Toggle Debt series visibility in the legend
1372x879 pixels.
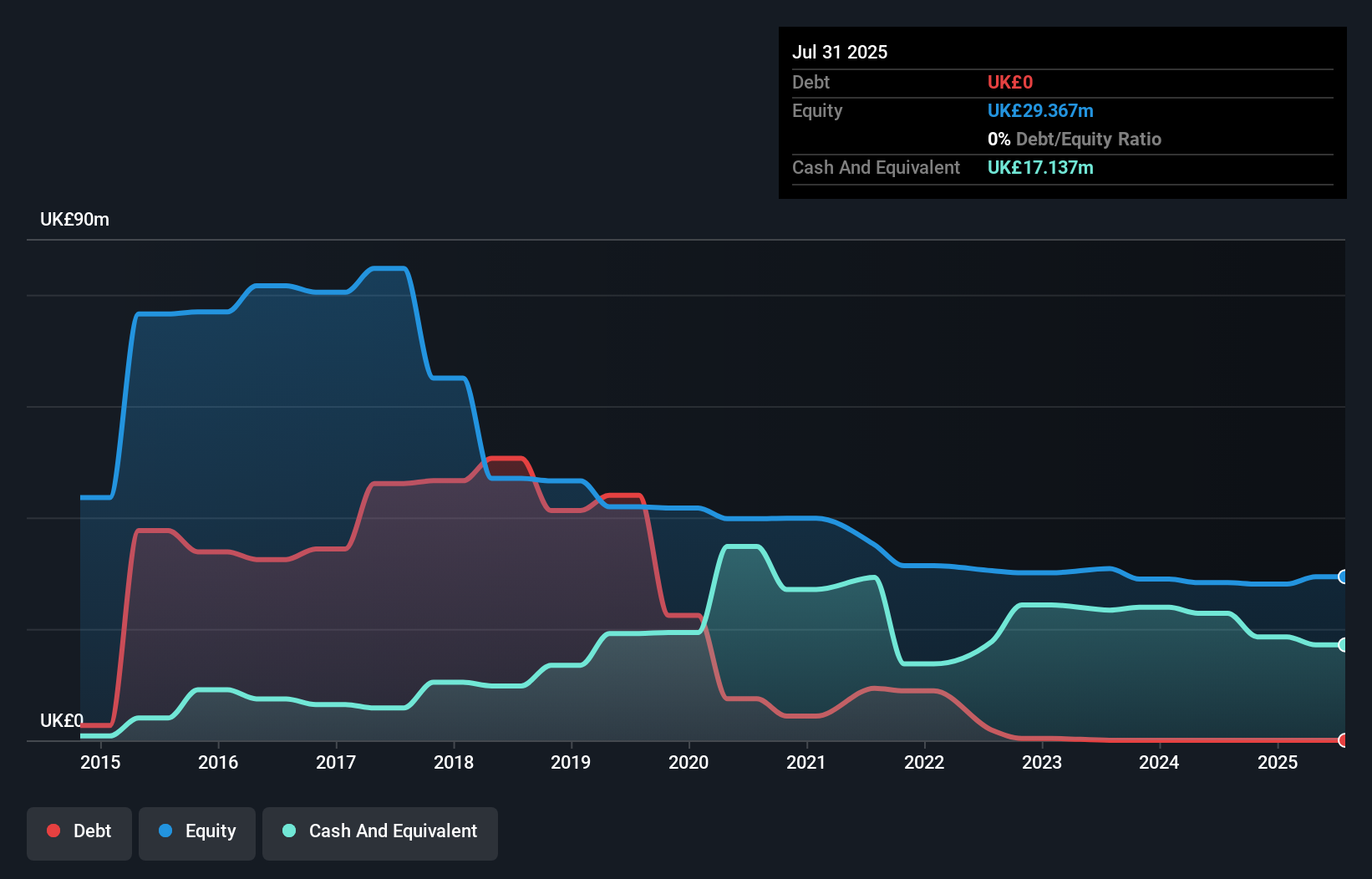pos(79,831)
